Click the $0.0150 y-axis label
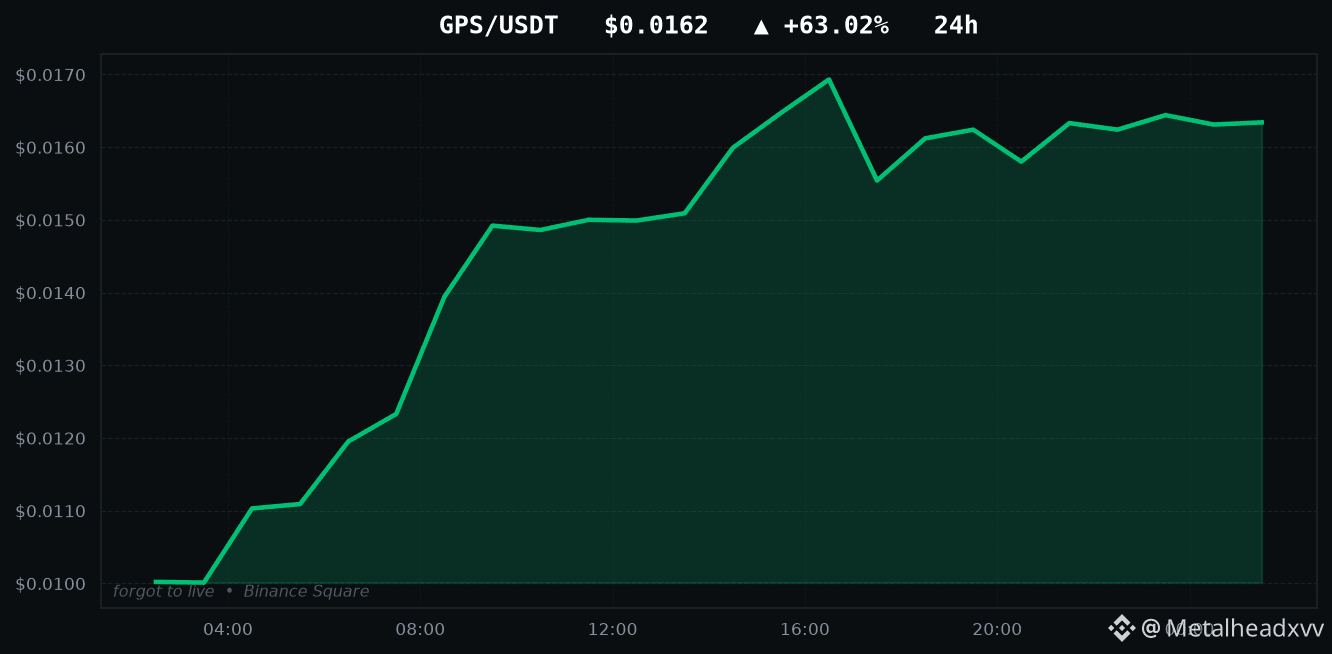The width and height of the screenshot is (1332, 654). pos(51,220)
